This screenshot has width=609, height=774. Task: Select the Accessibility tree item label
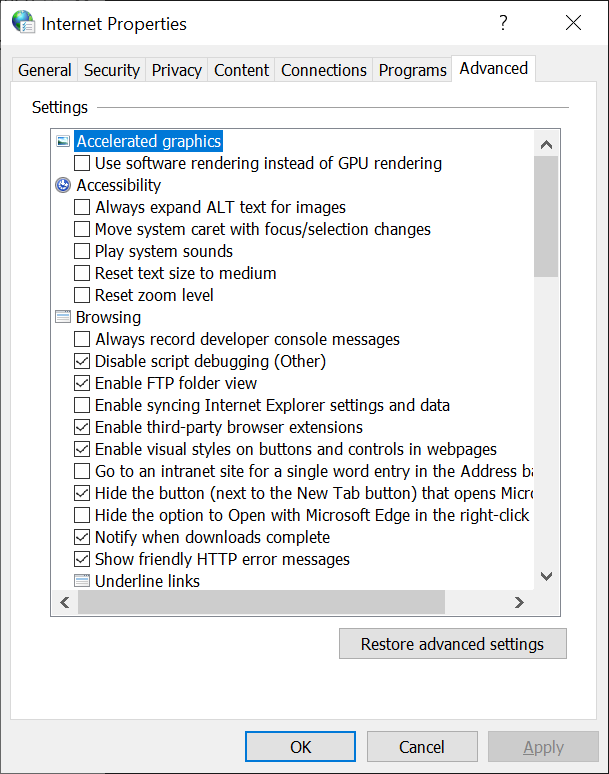tap(118, 185)
